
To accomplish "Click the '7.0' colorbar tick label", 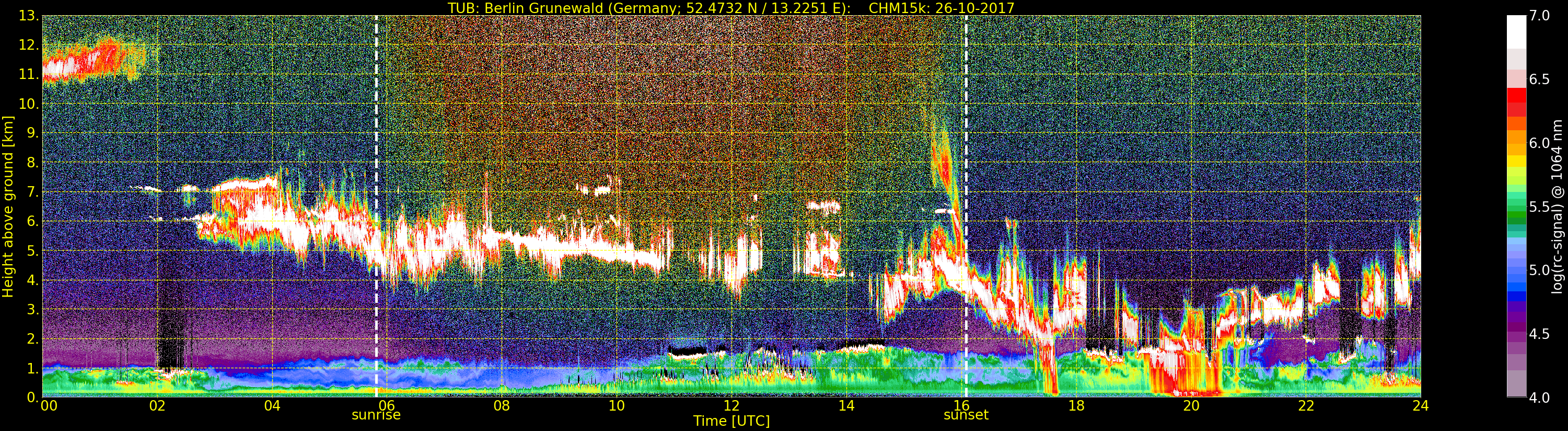I will 1539,16.
